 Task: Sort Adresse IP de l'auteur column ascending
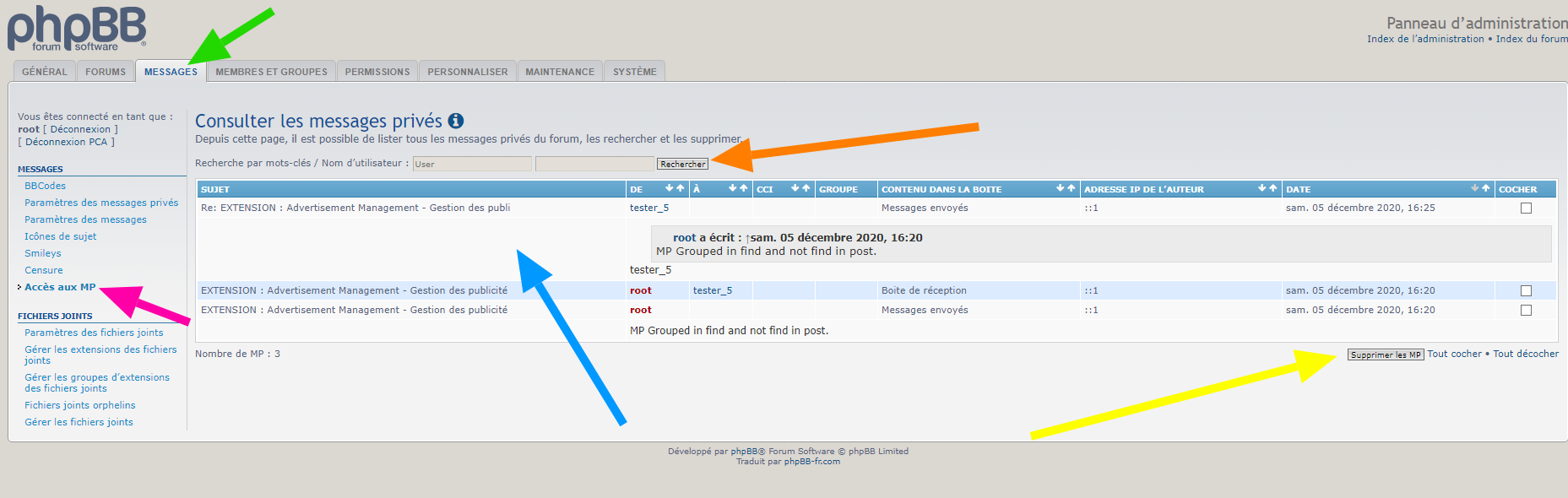(x=1273, y=188)
